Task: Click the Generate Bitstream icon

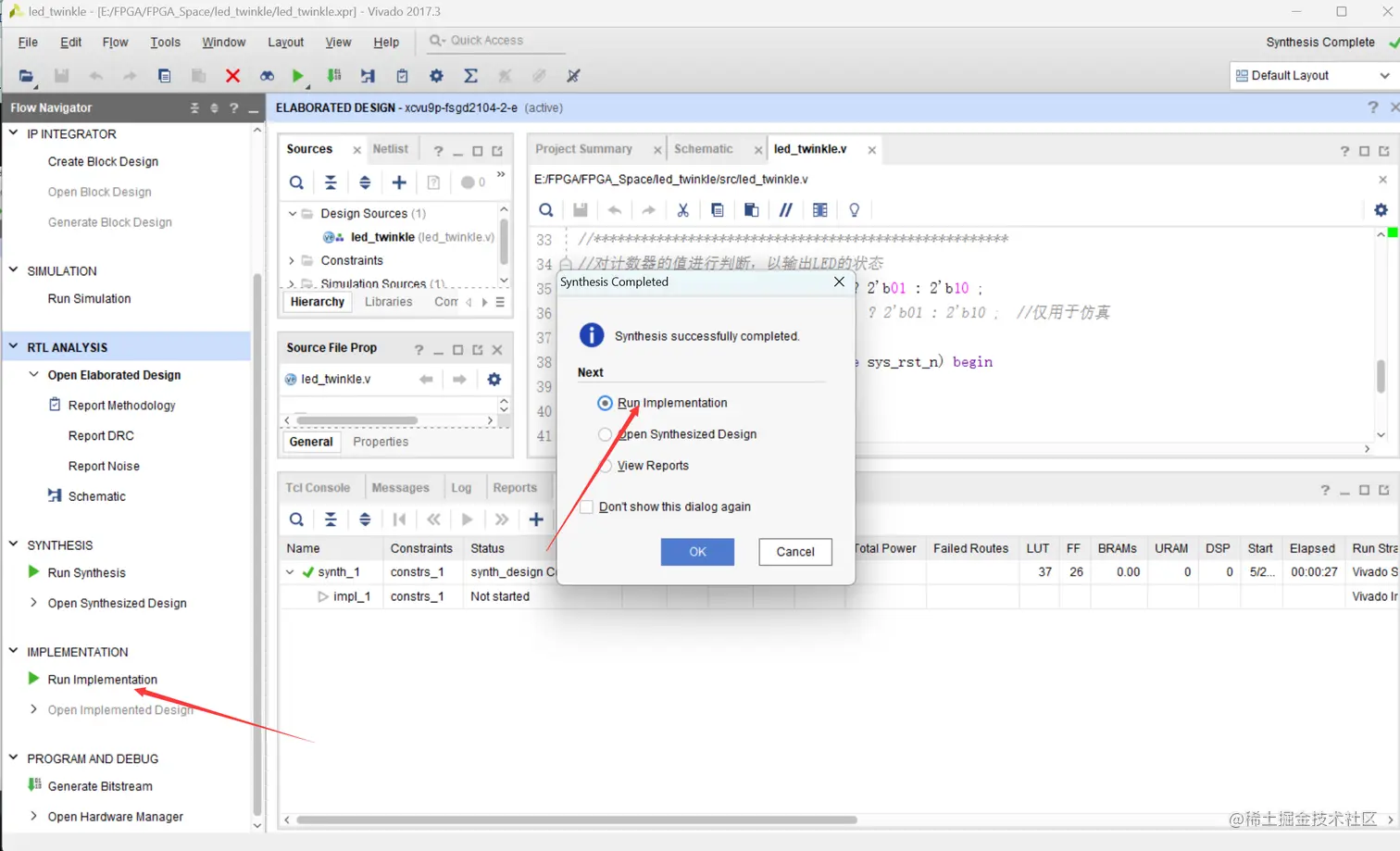Action: (x=34, y=785)
